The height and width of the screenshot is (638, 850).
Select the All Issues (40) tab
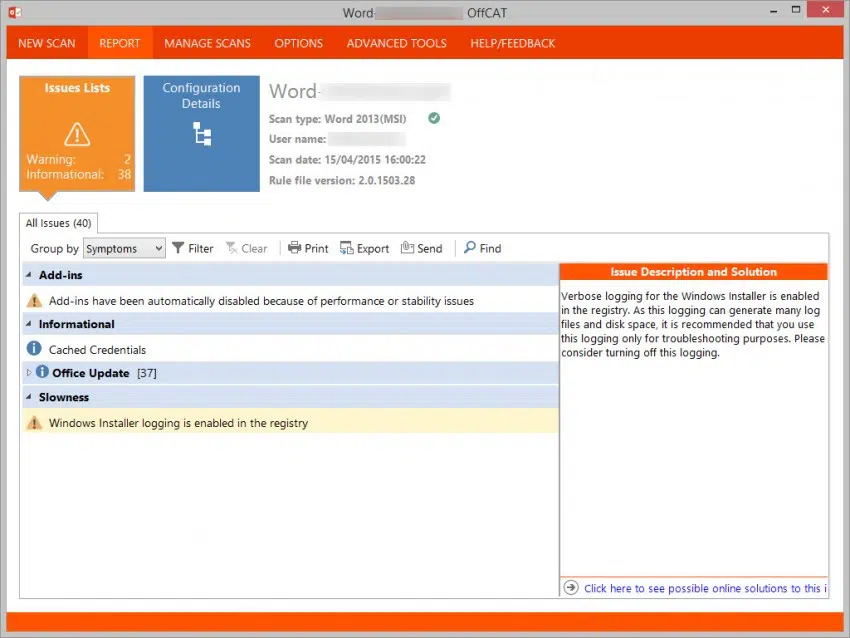click(x=59, y=223)
